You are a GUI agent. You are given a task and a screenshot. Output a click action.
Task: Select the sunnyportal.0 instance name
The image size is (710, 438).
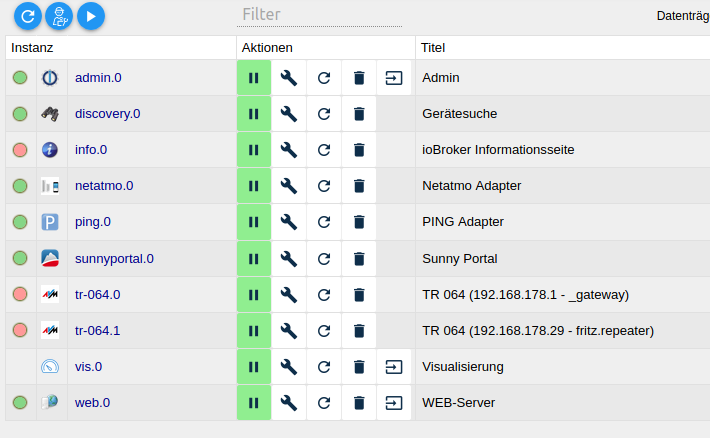[114, 258]
